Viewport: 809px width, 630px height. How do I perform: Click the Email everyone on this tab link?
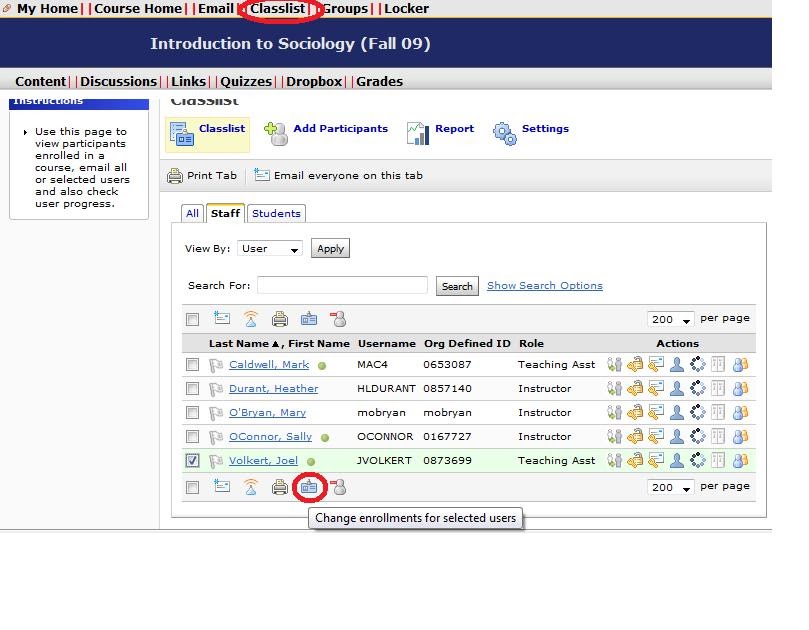(348, 175)
